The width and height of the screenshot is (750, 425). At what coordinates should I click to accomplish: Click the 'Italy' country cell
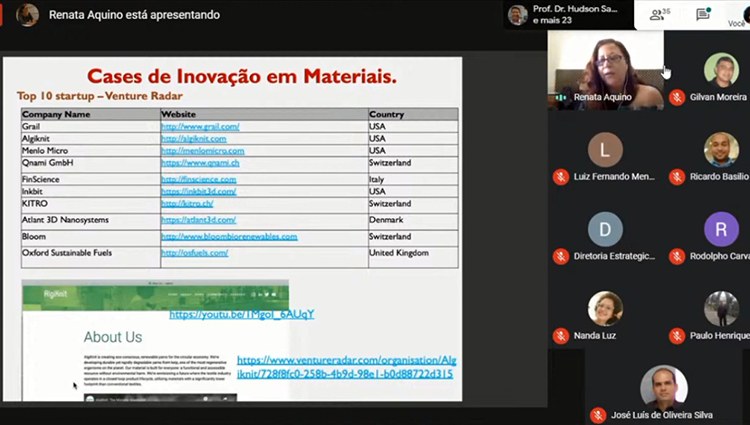(x=413, y=179)
